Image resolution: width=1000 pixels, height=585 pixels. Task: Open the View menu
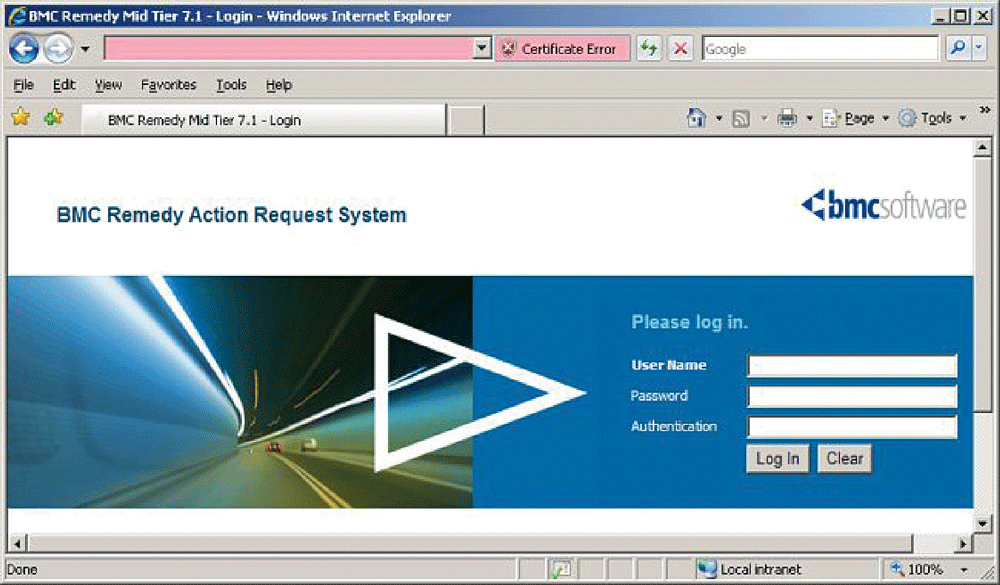point(108,84)
